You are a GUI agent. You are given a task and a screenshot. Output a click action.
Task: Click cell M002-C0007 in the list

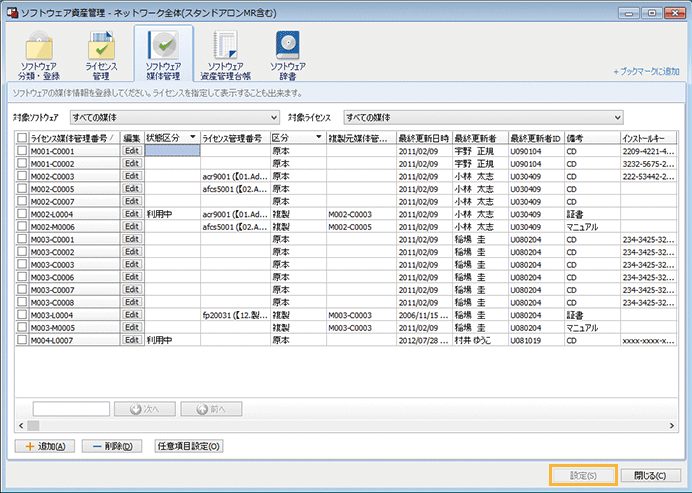click(x=74, y=201)
